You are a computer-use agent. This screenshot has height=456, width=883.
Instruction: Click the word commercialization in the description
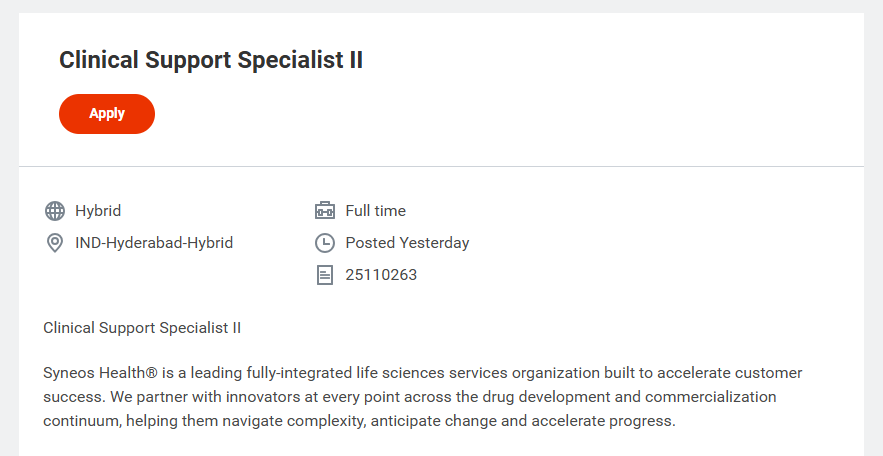(x=711, y=397)
